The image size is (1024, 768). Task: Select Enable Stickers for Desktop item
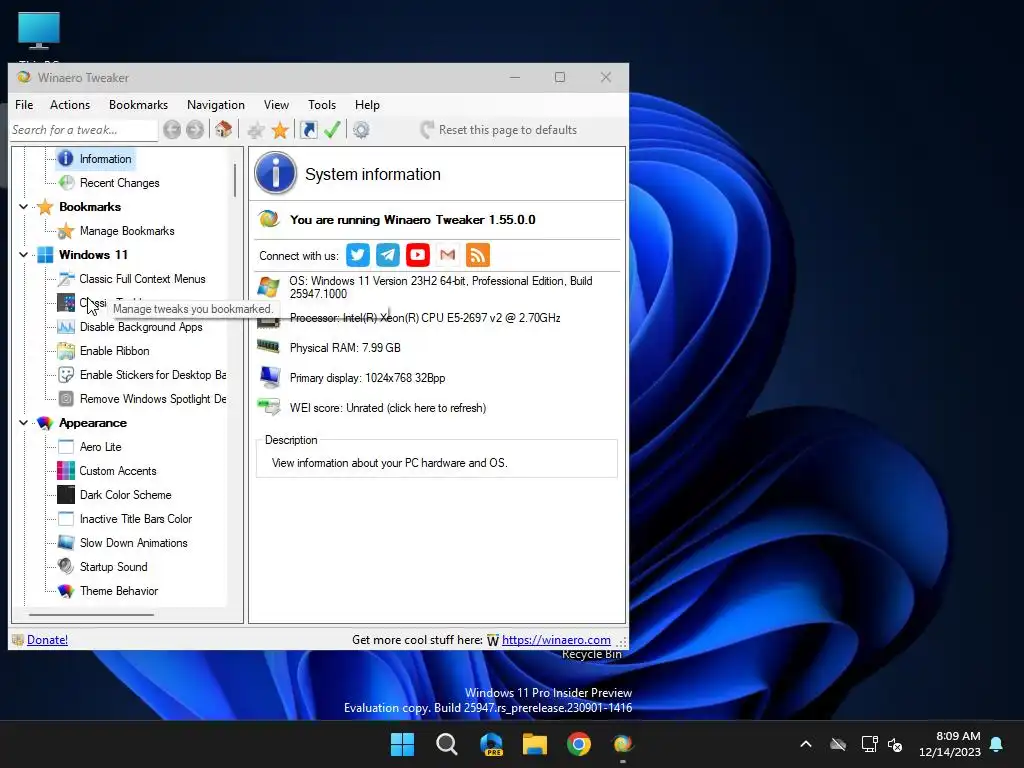(153, 375)
